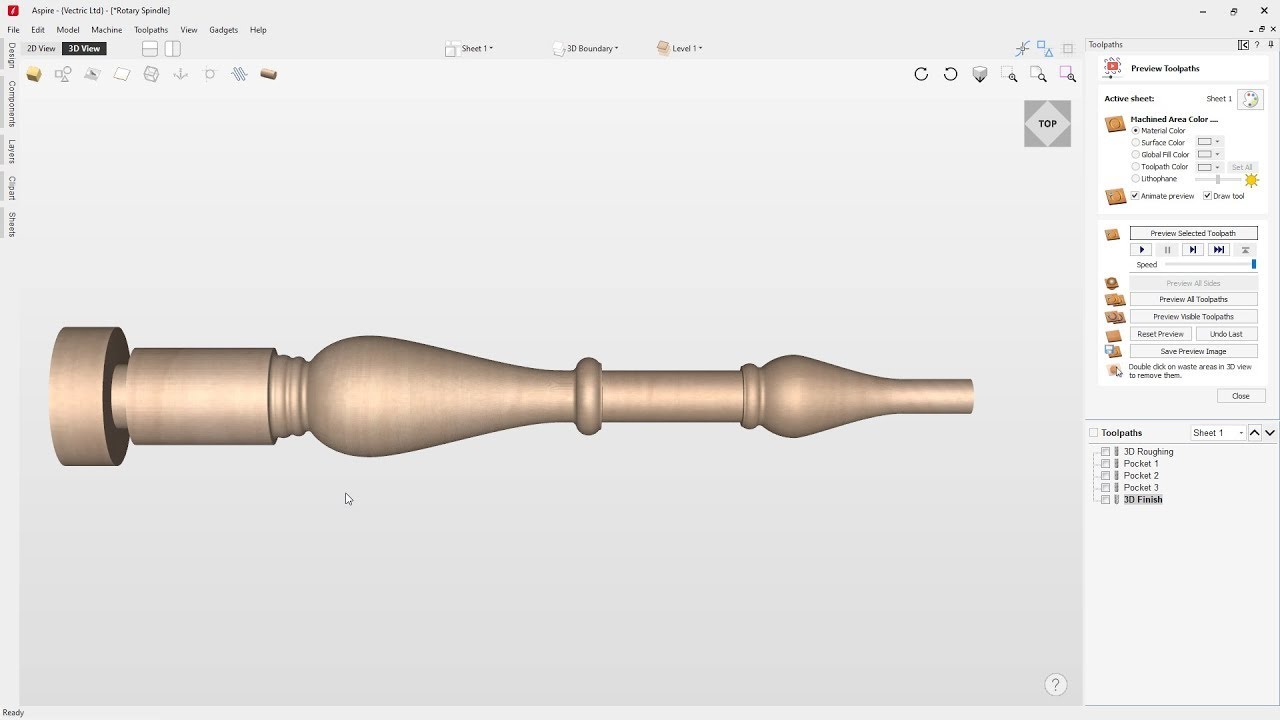Click the down-arrow axis icon in 3D toolbar
Screen dimensions: 1280x720
(181, 74)
